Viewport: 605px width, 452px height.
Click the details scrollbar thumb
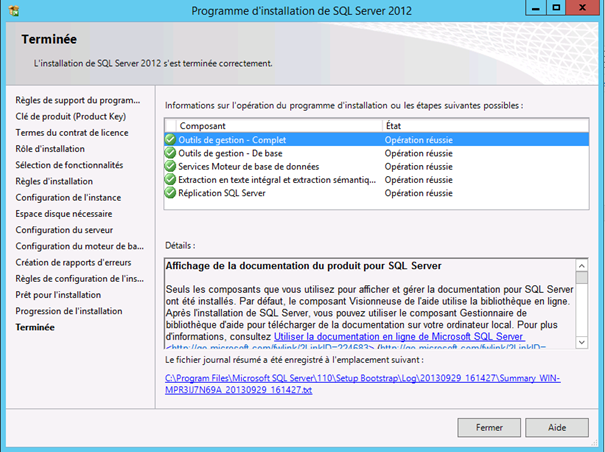(581, 278)
